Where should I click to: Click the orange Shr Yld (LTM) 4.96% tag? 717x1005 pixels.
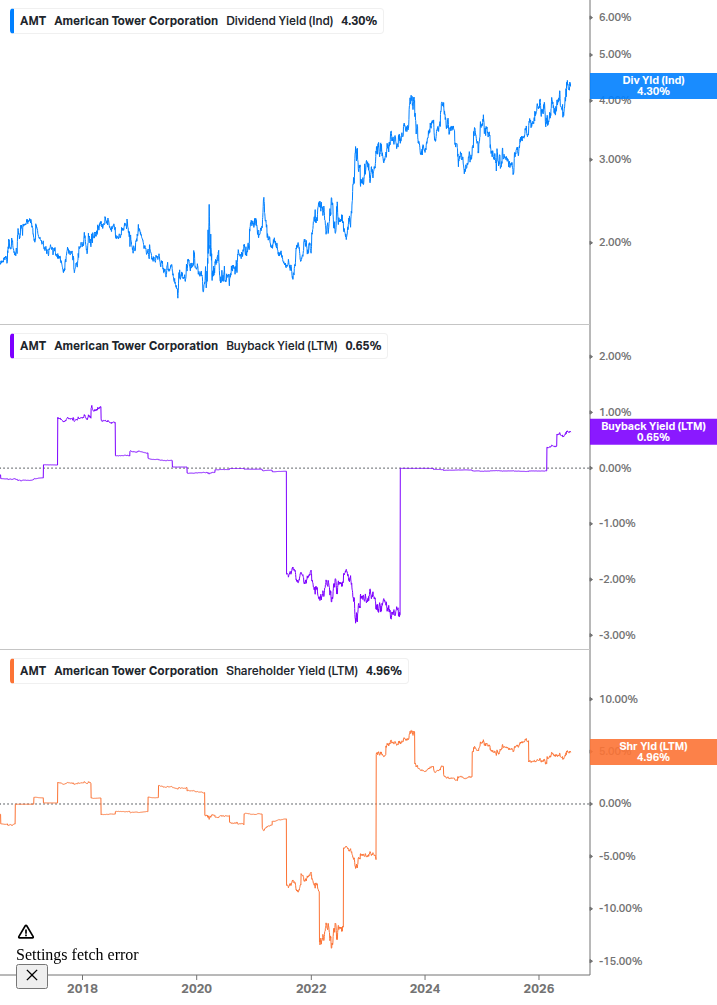pyautogui.click(x=653, y=752)
